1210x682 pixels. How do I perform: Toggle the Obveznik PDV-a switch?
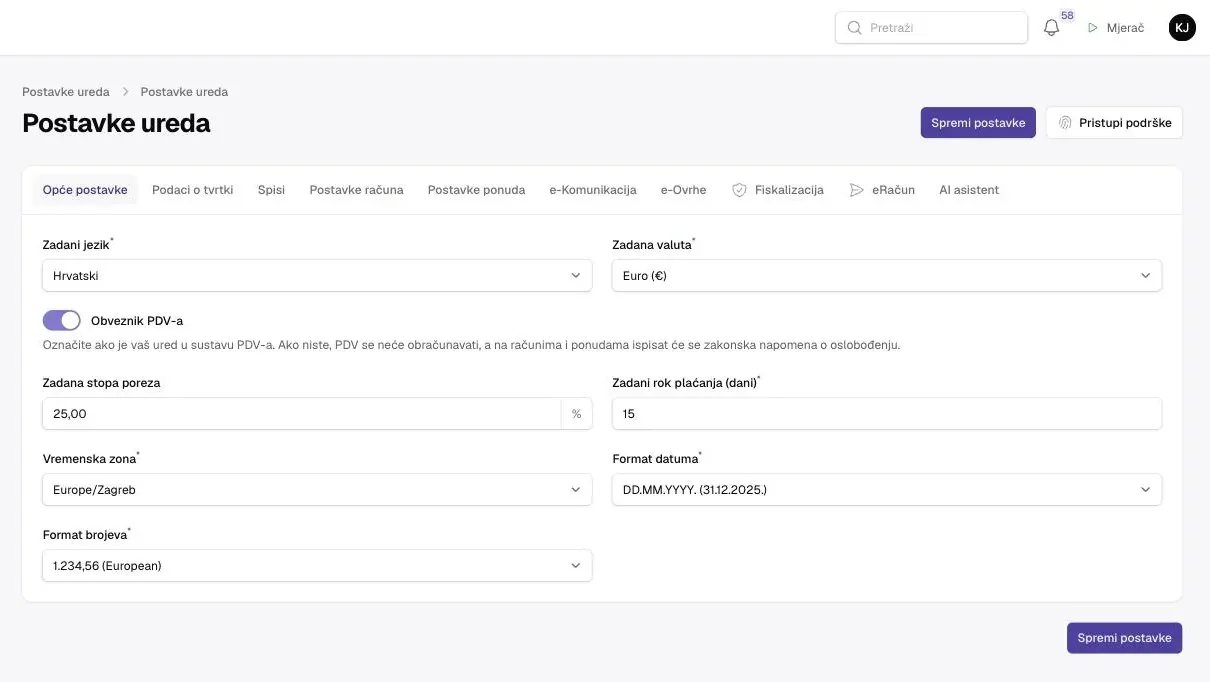61,321
